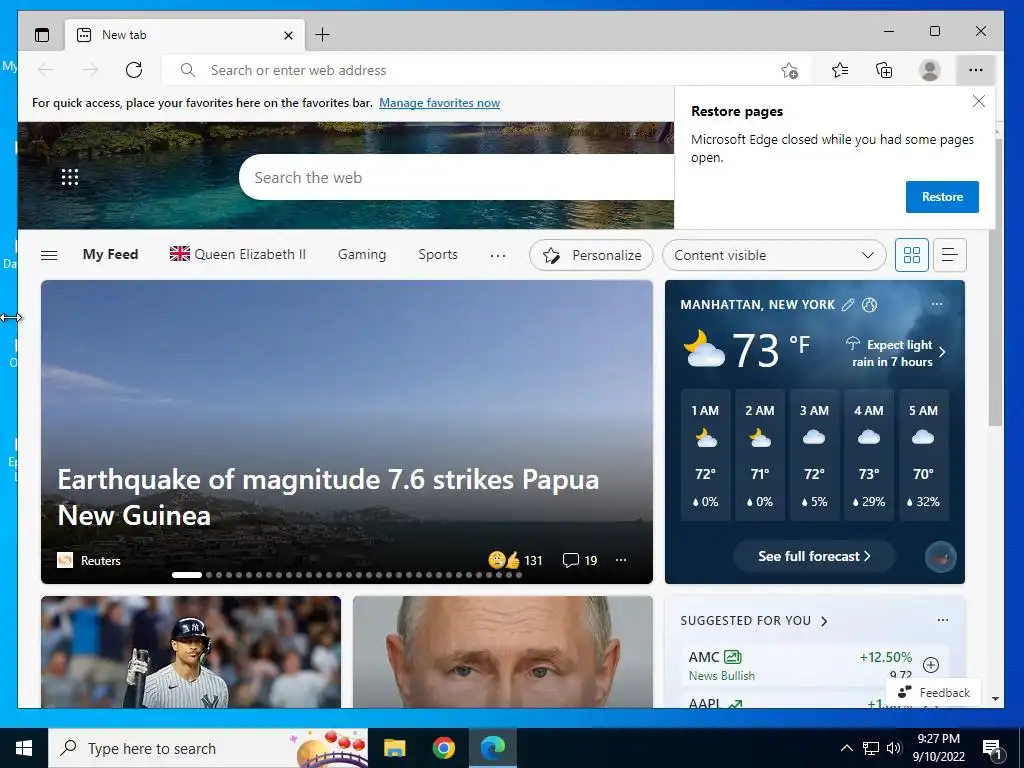Click the round weather map icon
This screenshot has height=768, width=1024.
[940, 557]
